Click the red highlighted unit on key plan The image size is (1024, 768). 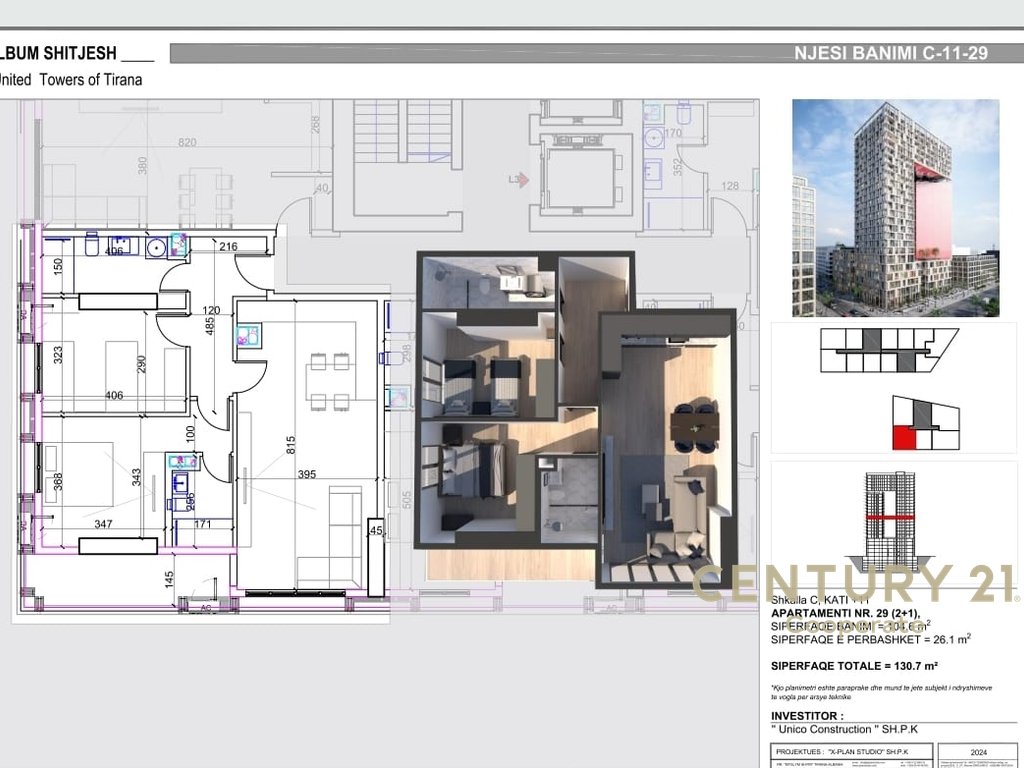904,437
